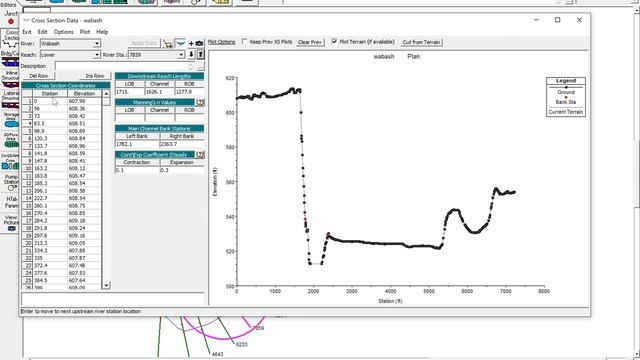The height and width of the screenshot is (360, 640).
Task: Maximize the Cross Section Data window
Action: pos(558,20)
